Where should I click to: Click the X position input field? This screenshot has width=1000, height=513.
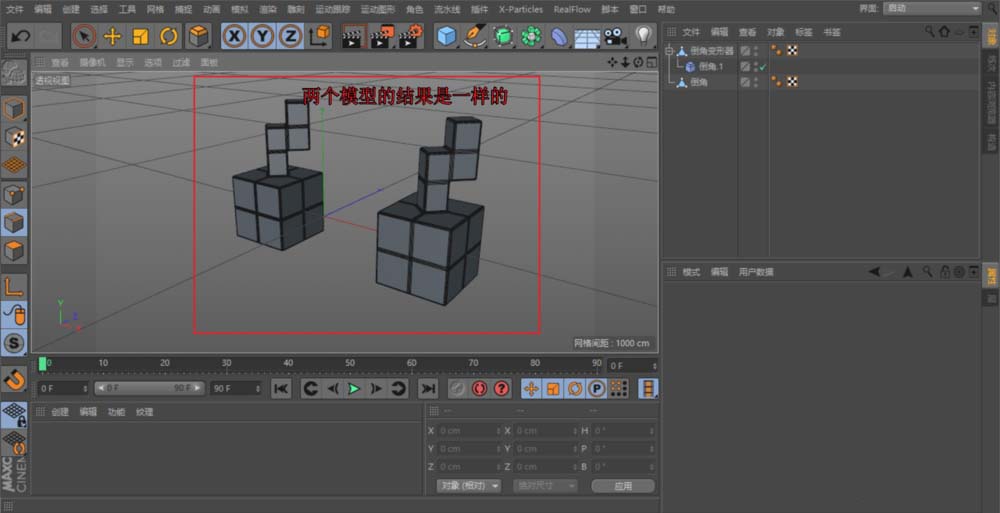pyautogui.click(x=468, y=430)
